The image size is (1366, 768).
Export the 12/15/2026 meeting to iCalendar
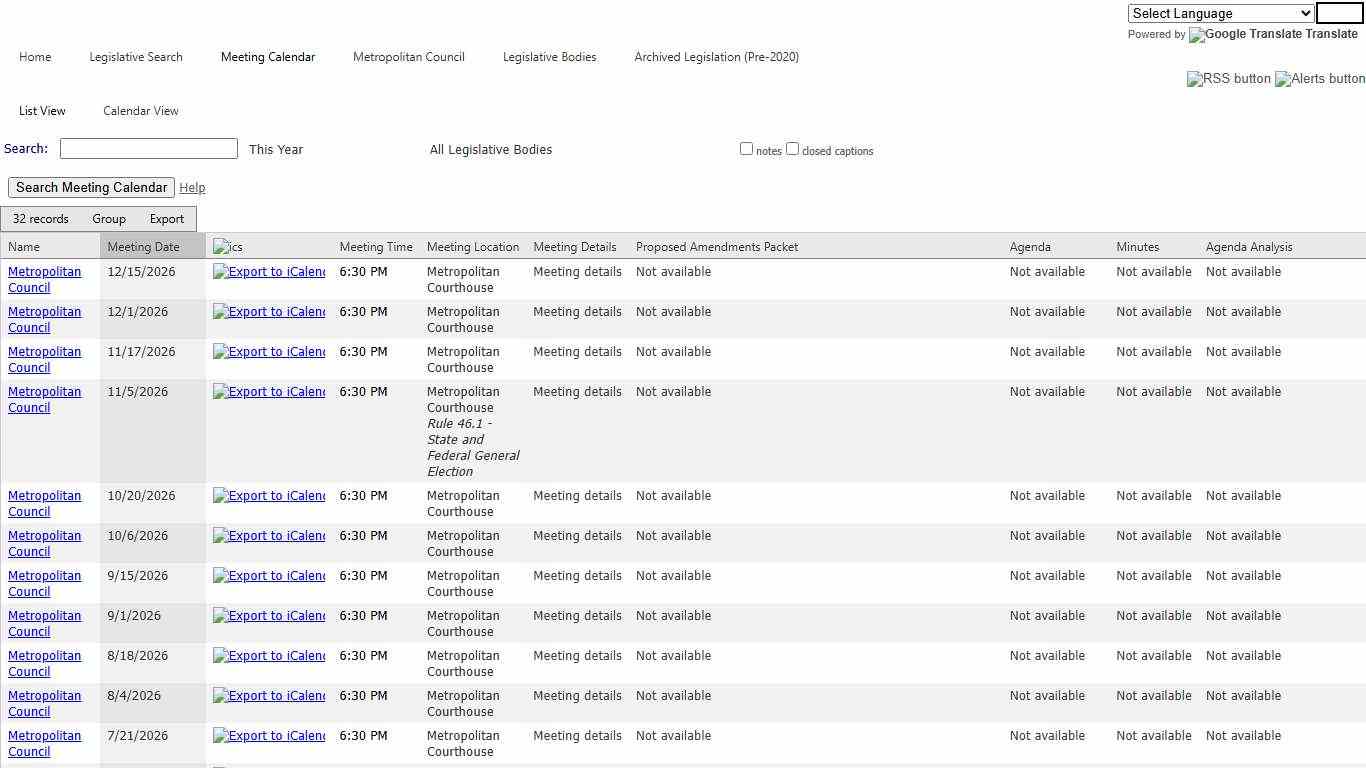(268, 271)
